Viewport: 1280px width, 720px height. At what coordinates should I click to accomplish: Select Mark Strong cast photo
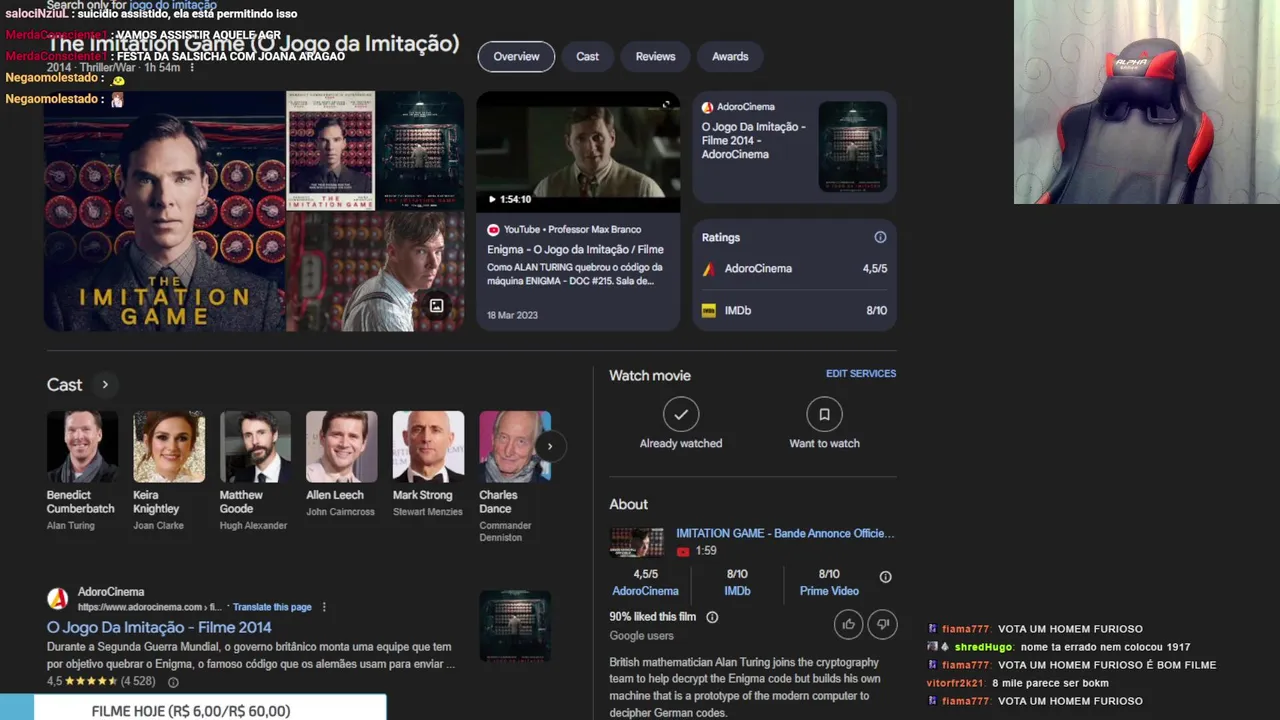(428, 447)
